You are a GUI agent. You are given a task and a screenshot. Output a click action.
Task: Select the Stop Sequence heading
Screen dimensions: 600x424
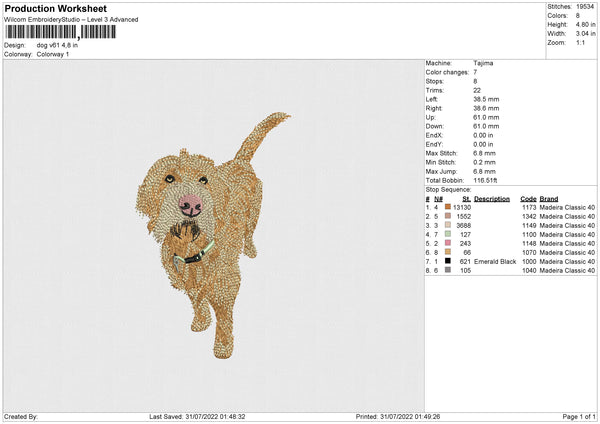446,187
